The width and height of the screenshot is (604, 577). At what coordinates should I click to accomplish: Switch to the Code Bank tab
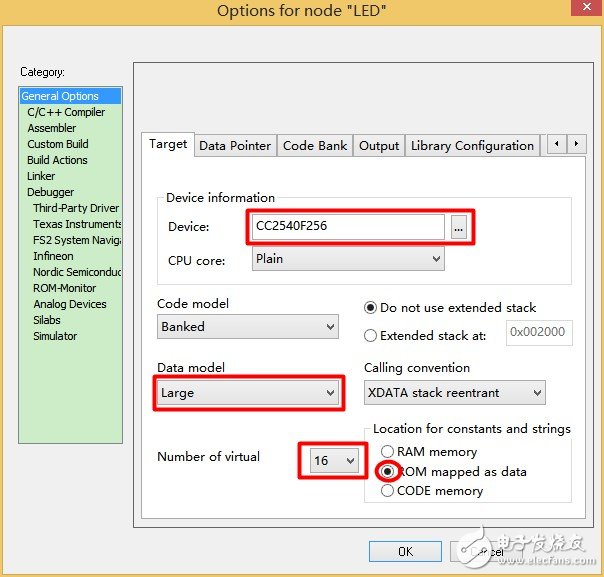(x=315, y=145)
